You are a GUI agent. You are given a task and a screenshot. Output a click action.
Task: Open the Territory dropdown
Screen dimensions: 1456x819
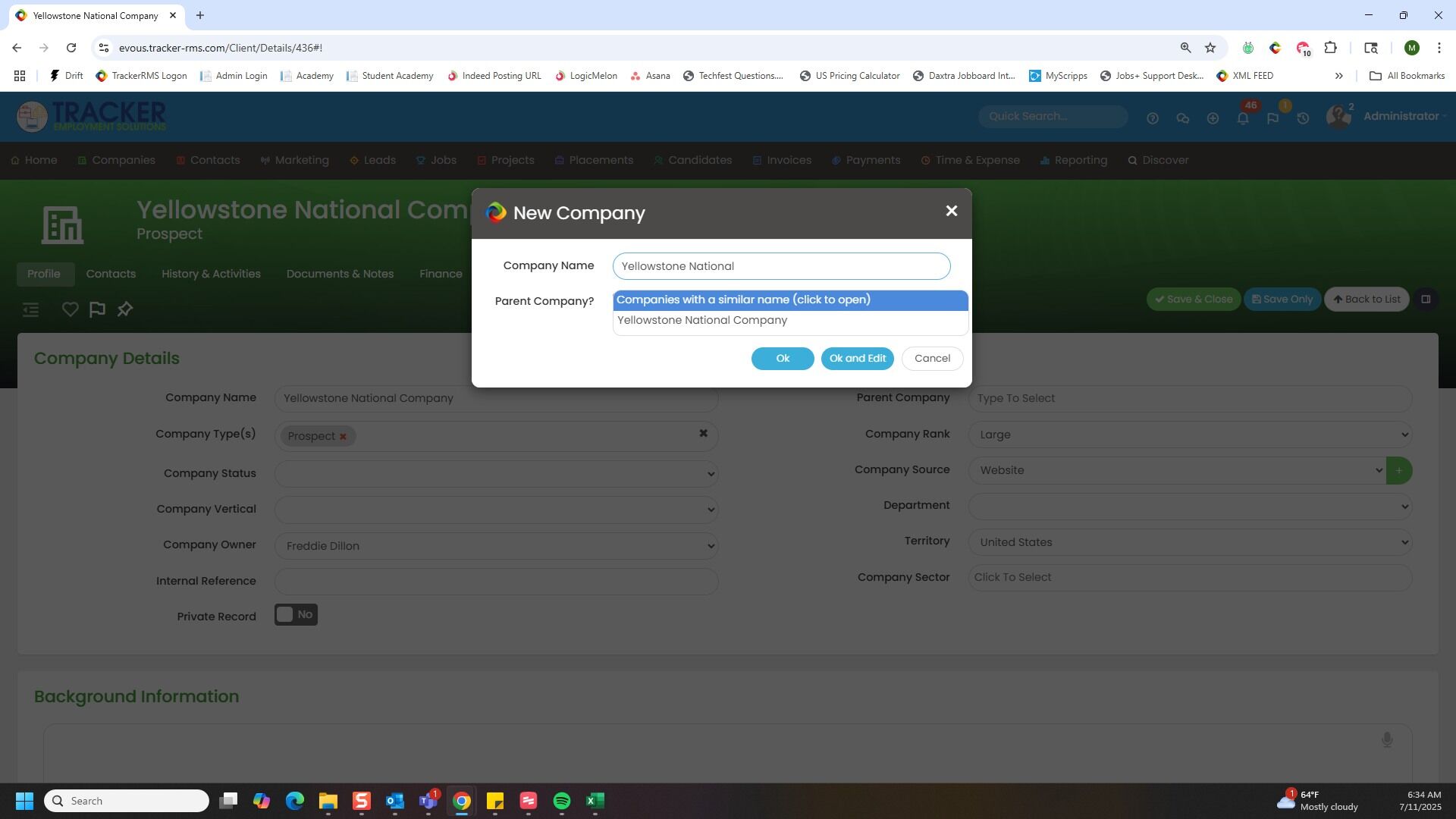pos(1189,542)
